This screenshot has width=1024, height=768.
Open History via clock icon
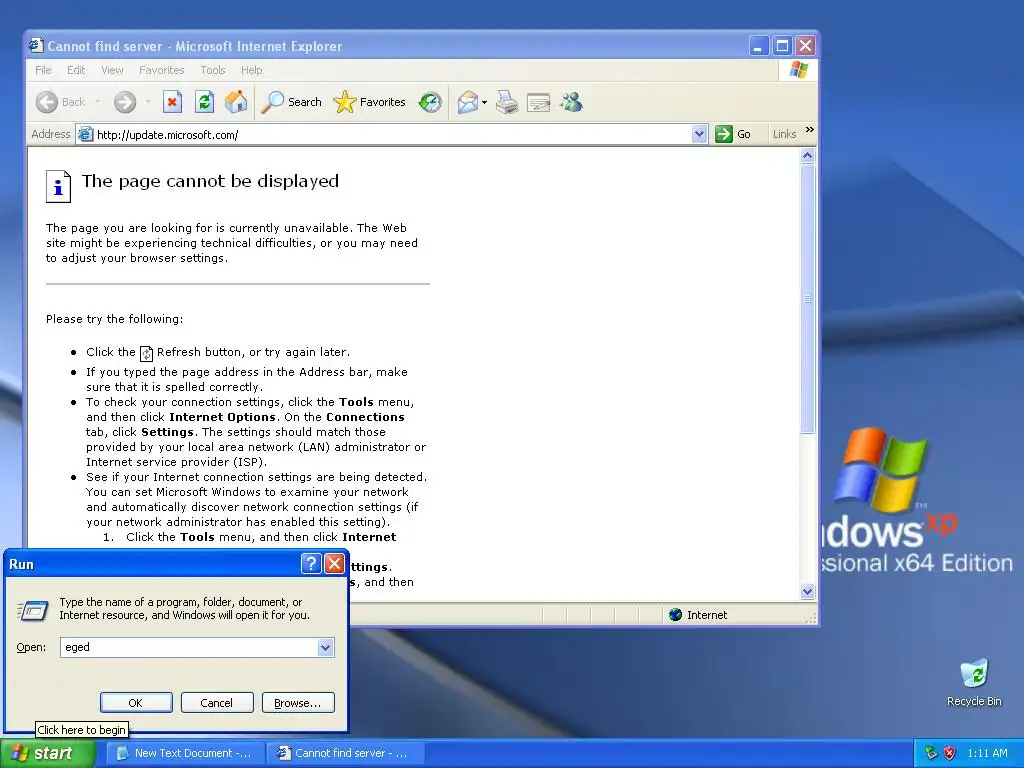click(x=430, y=102)
